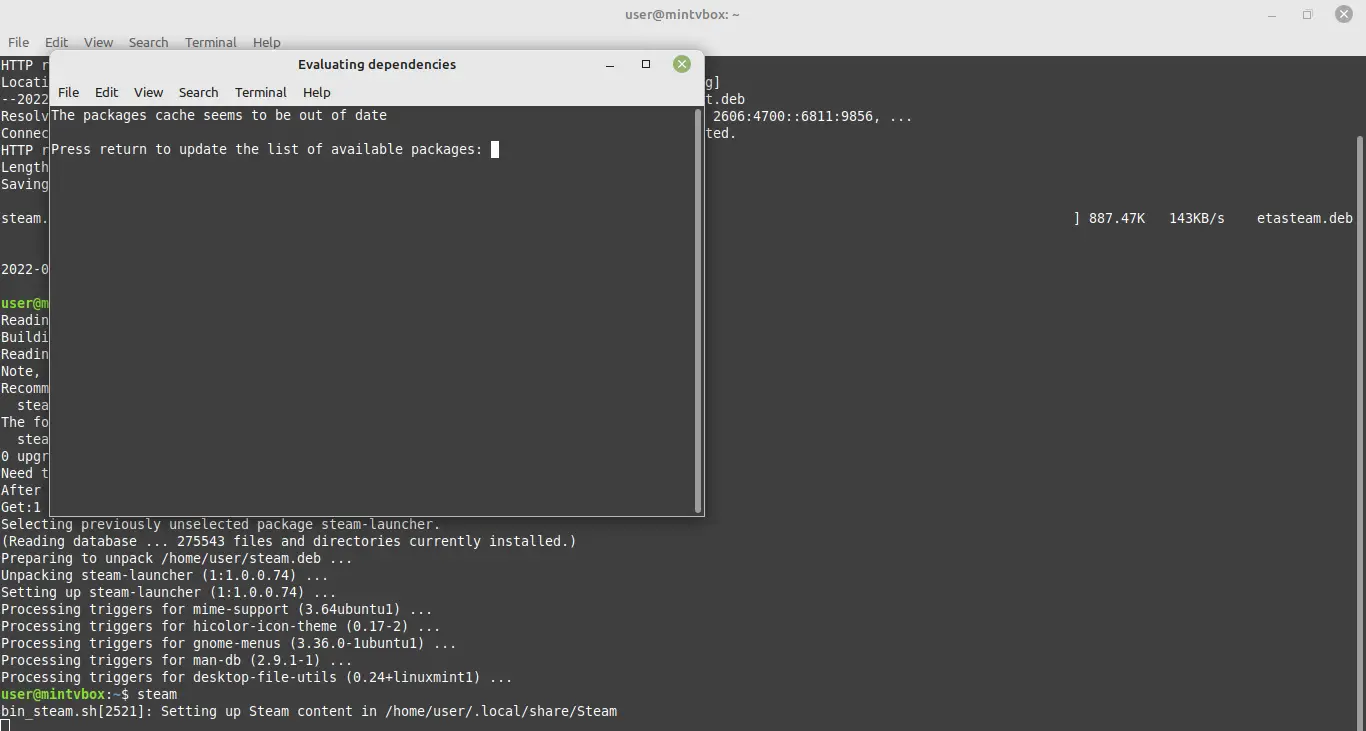
Task: Click '$ steam' command prompt line
Action: (89, 694)
